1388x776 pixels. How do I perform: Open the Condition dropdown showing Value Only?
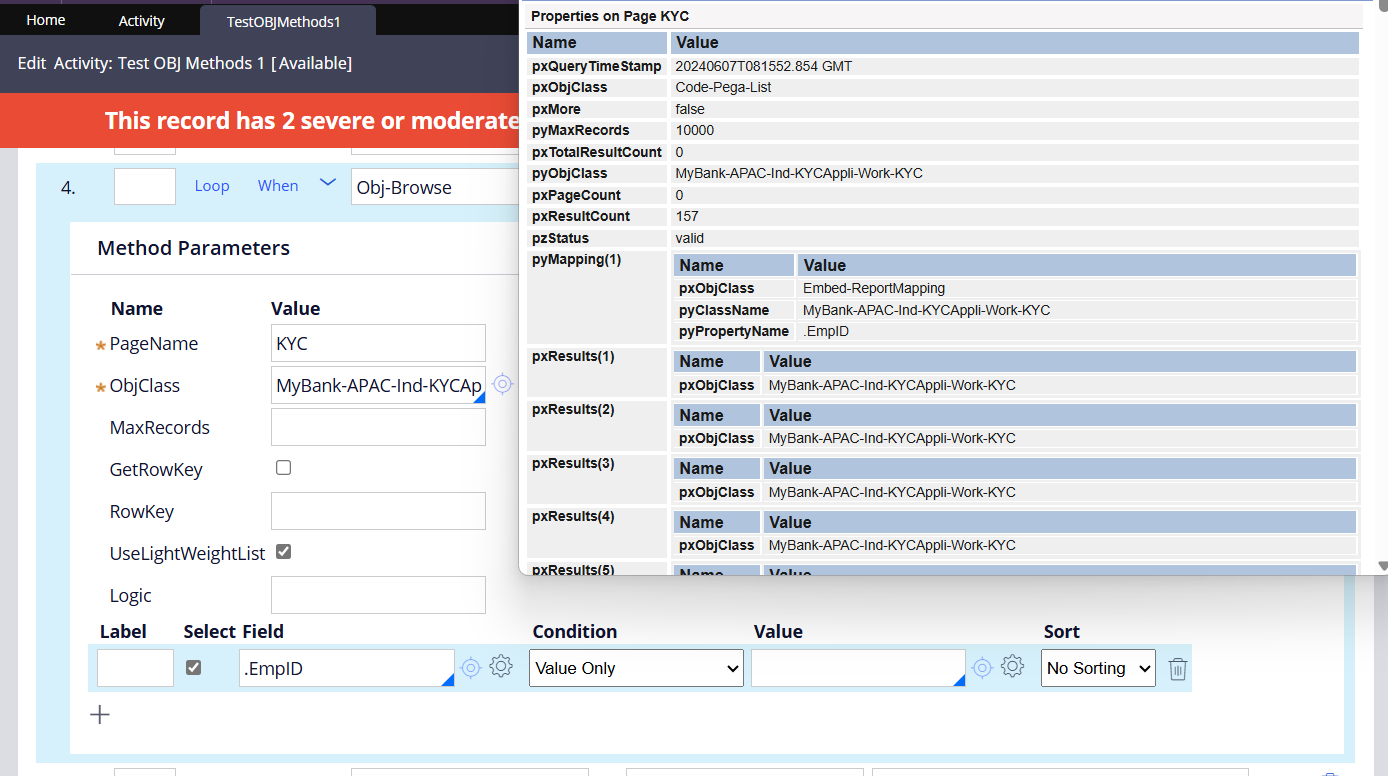pos(635,668)
